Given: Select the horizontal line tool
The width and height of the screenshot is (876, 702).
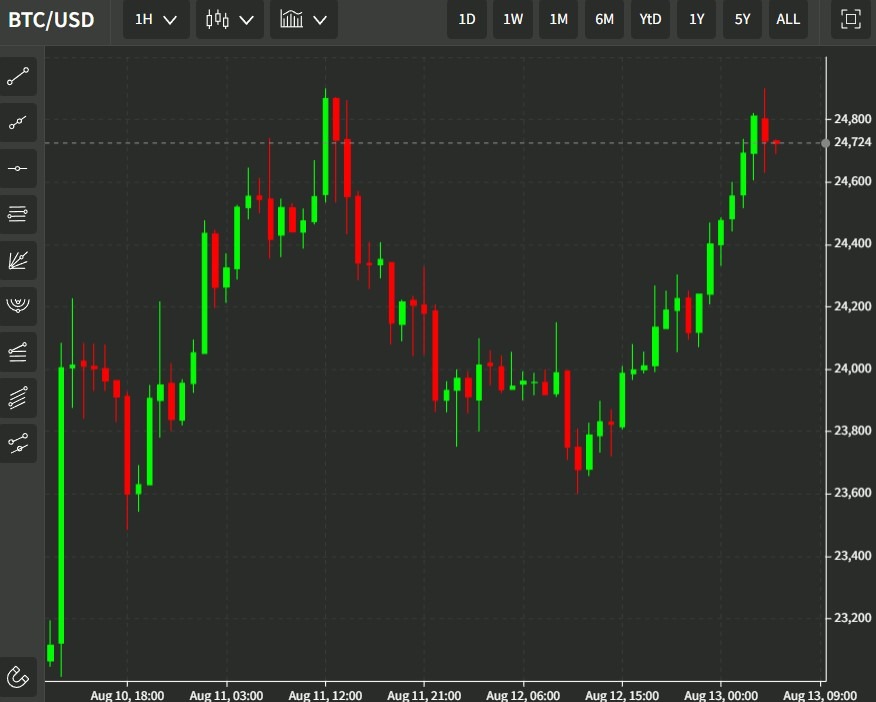Looking at the screenshot, I should coord(18,168).
